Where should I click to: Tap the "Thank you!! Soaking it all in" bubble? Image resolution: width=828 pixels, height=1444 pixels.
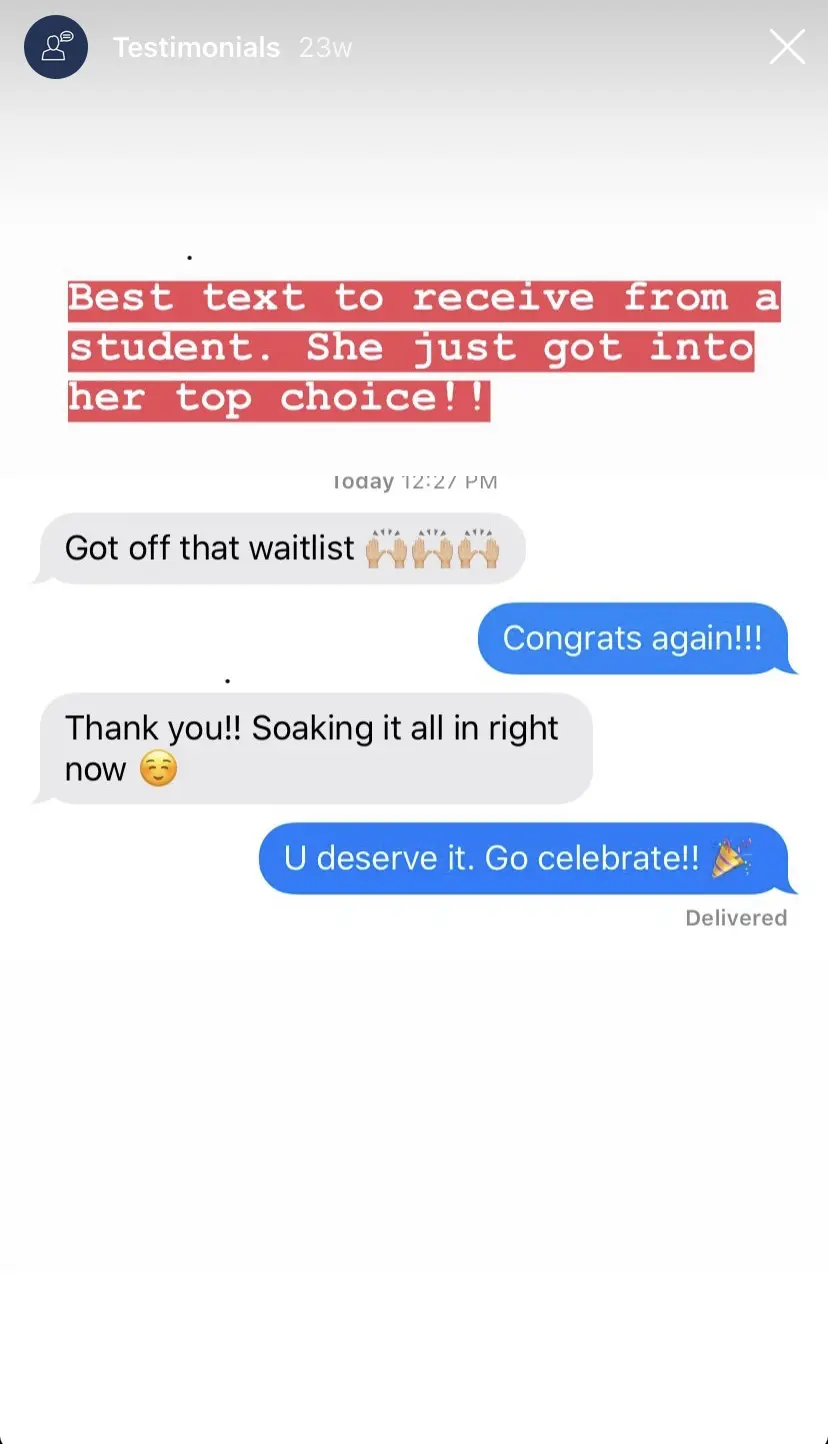point(314,748)
